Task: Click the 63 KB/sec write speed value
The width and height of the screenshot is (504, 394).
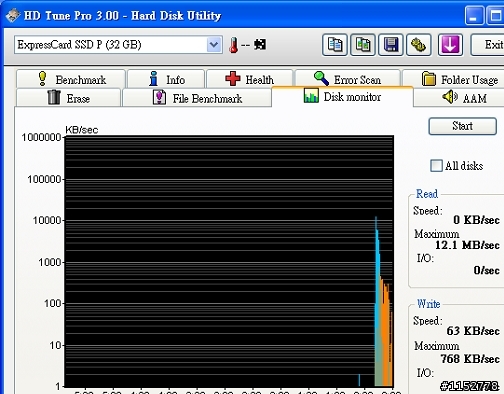Action: tap(473, 331)
